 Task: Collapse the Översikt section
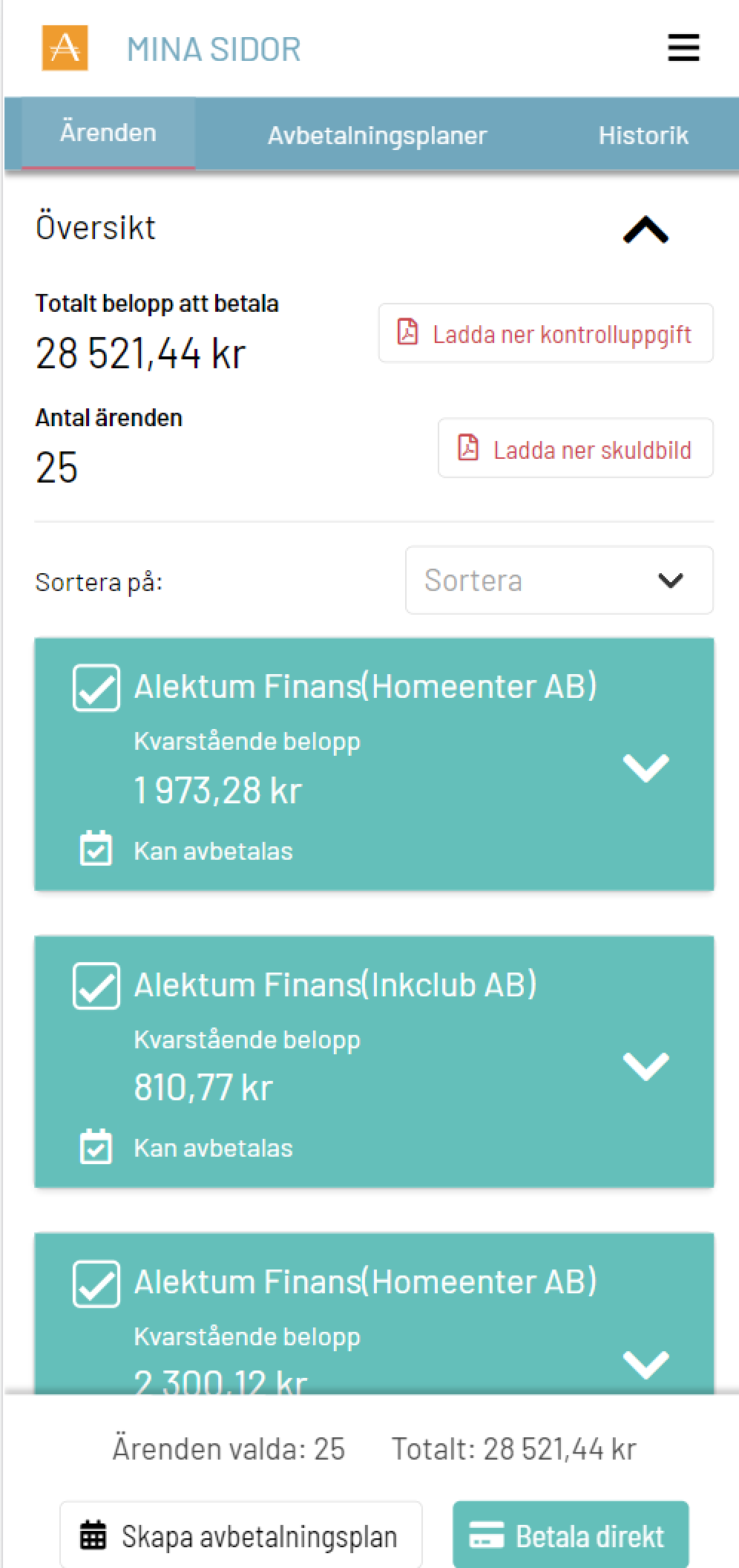[x=646, y=229]
